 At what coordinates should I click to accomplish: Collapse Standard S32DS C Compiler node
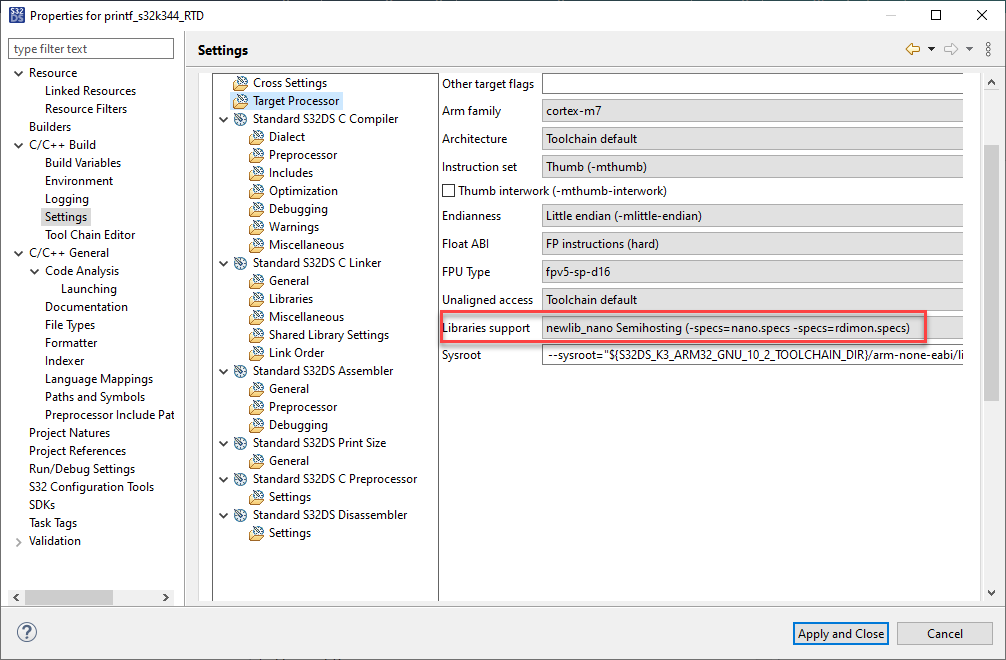coord(223,119)
